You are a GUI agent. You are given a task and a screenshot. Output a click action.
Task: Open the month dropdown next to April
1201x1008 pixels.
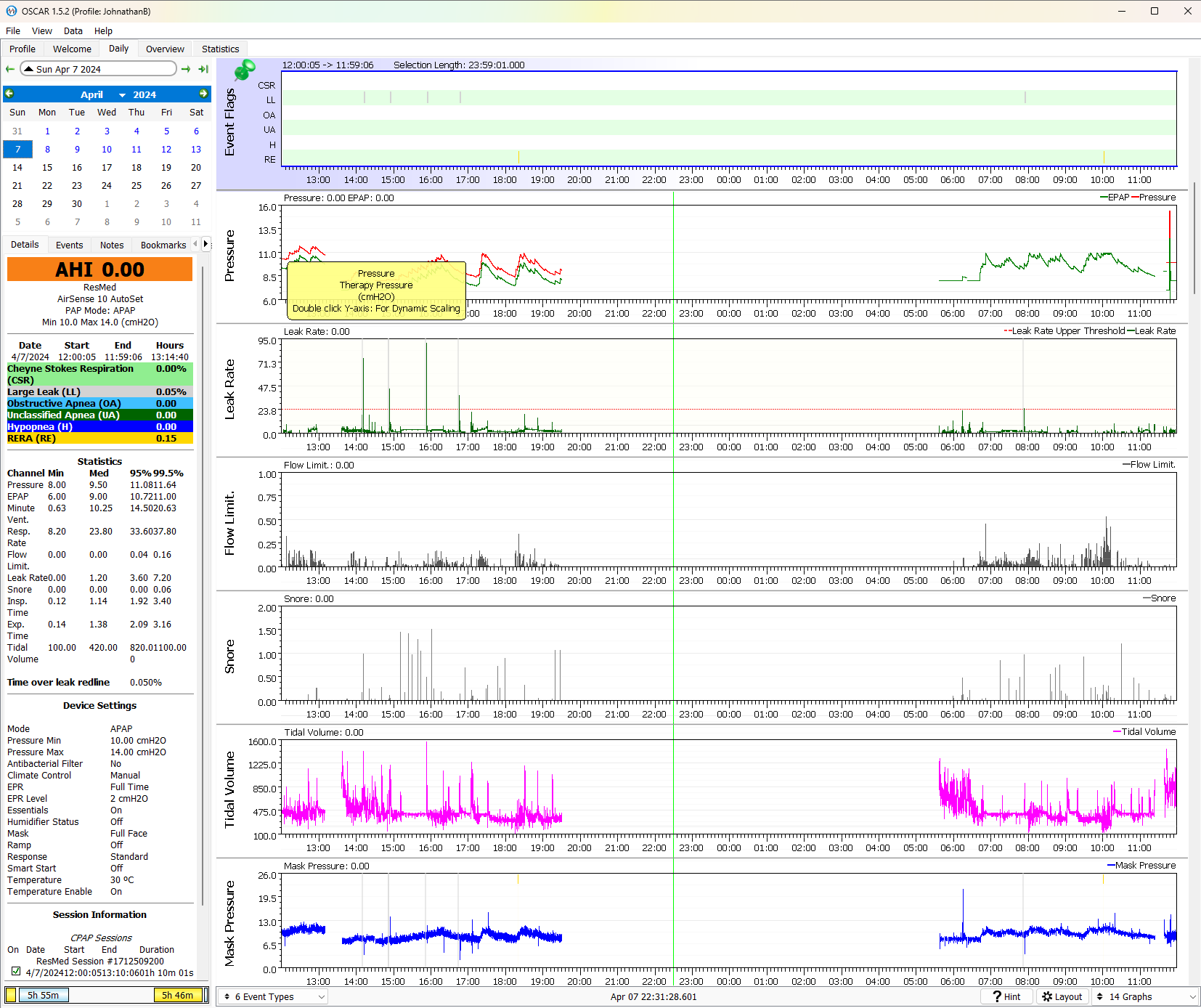122,95
